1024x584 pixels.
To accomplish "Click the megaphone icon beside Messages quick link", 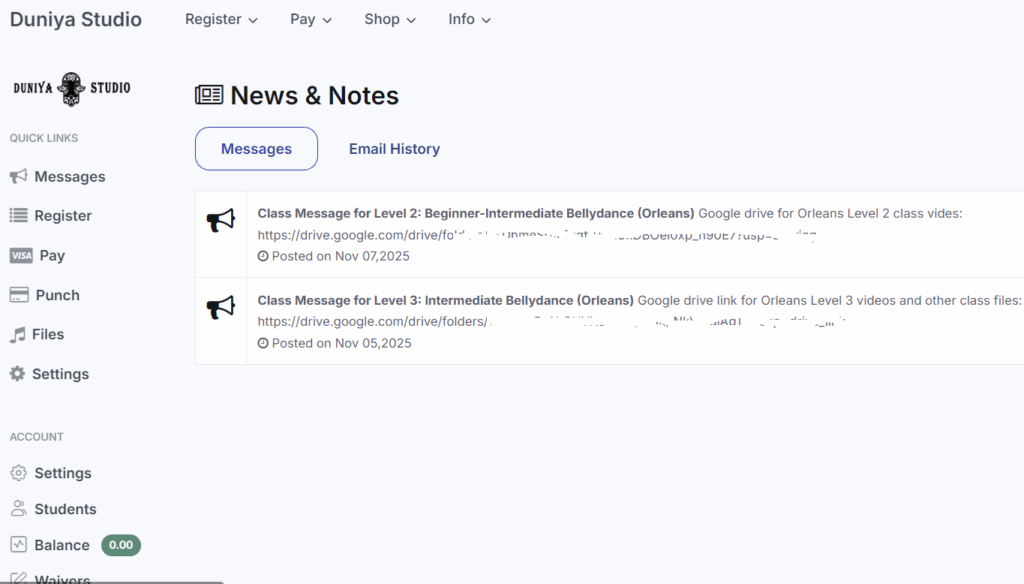I will pos(18,177).
